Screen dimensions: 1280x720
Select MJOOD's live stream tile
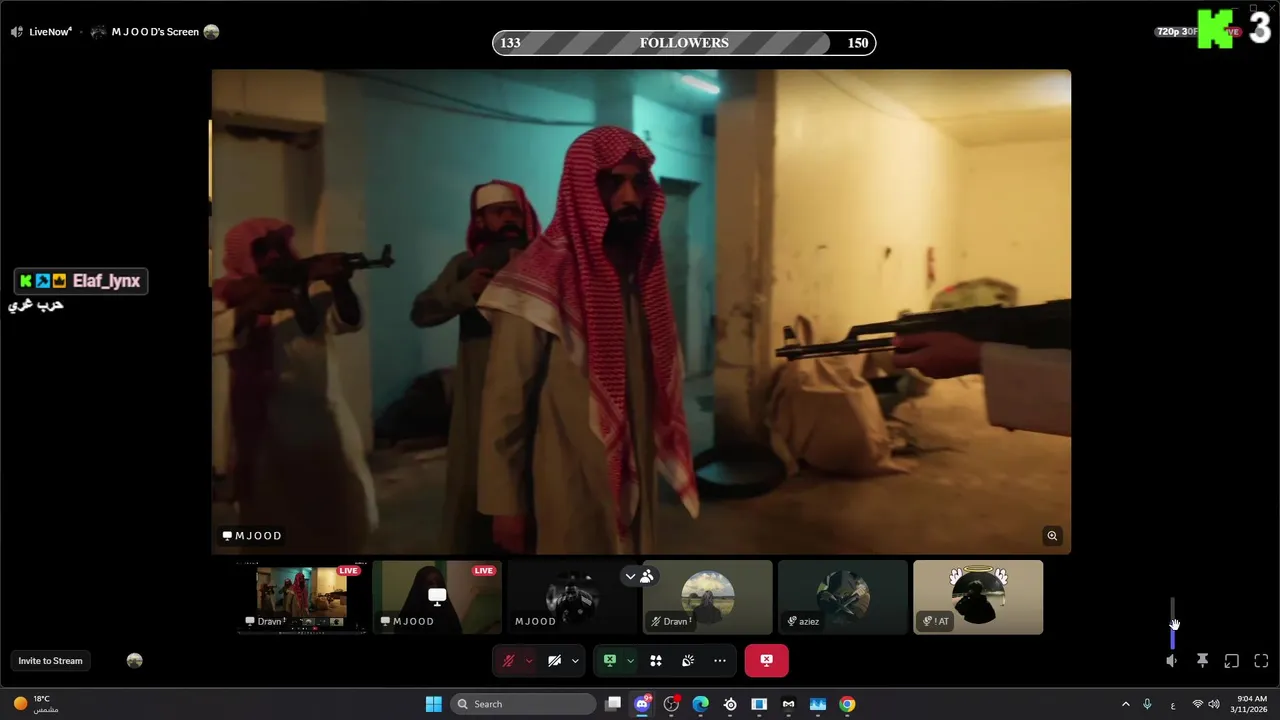click(x=437, y=597)
